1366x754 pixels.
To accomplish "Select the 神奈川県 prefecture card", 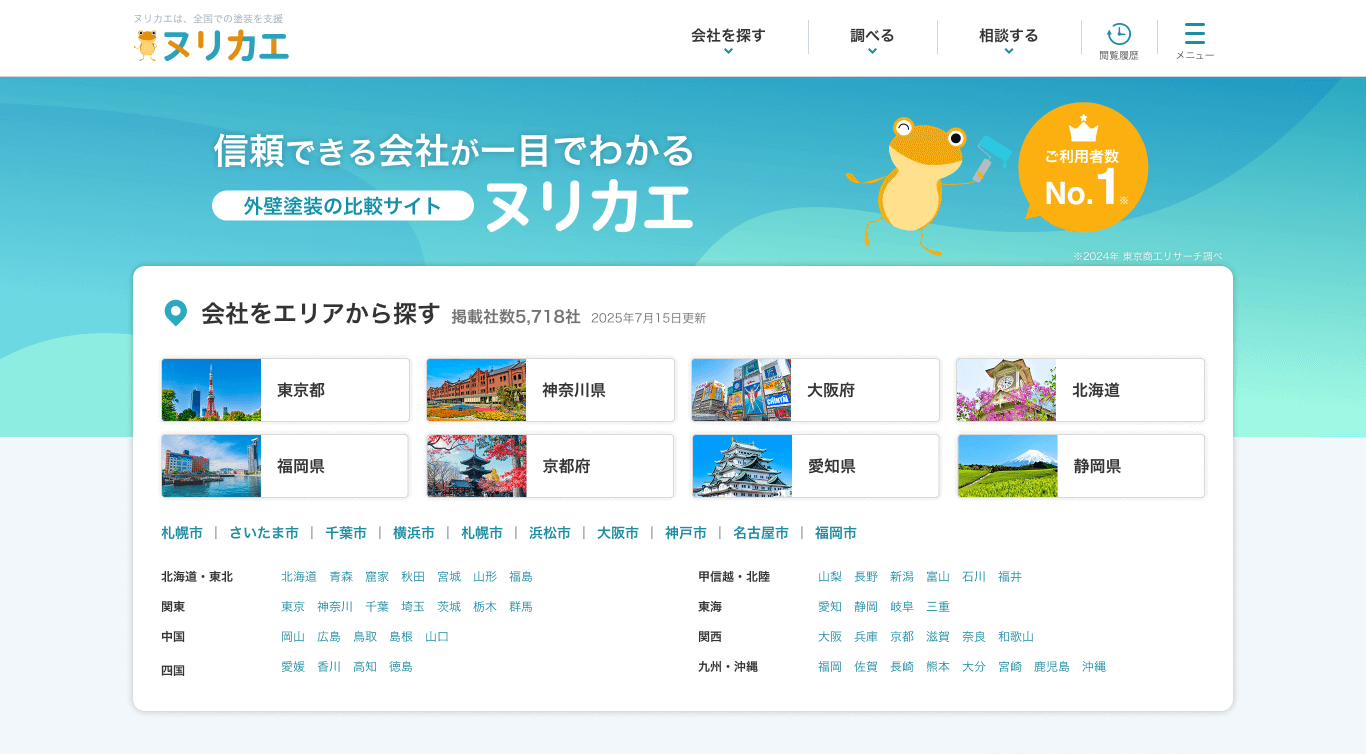I will point(549,390).
